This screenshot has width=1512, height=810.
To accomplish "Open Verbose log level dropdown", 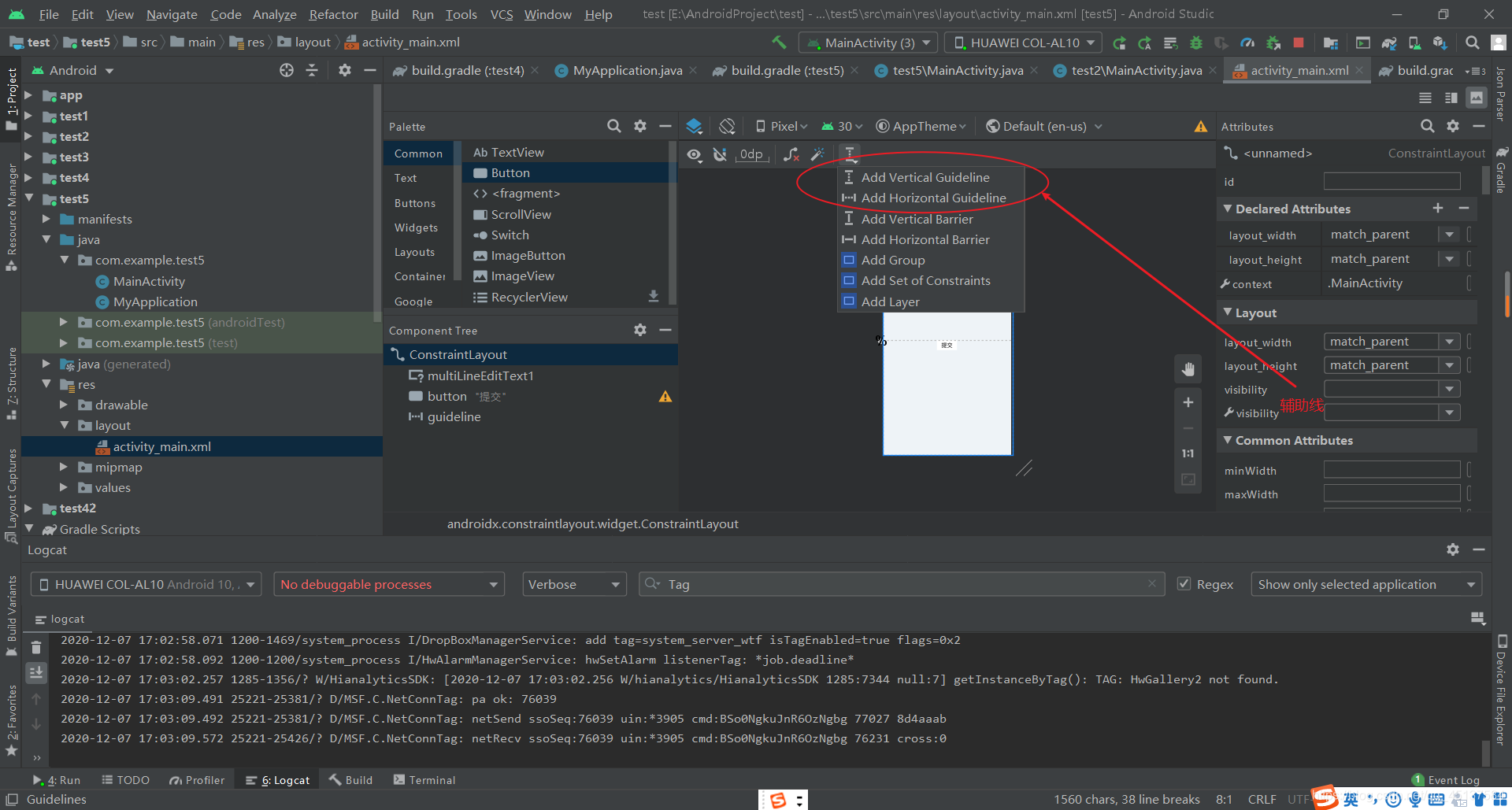I will click(x=574, y=584).
